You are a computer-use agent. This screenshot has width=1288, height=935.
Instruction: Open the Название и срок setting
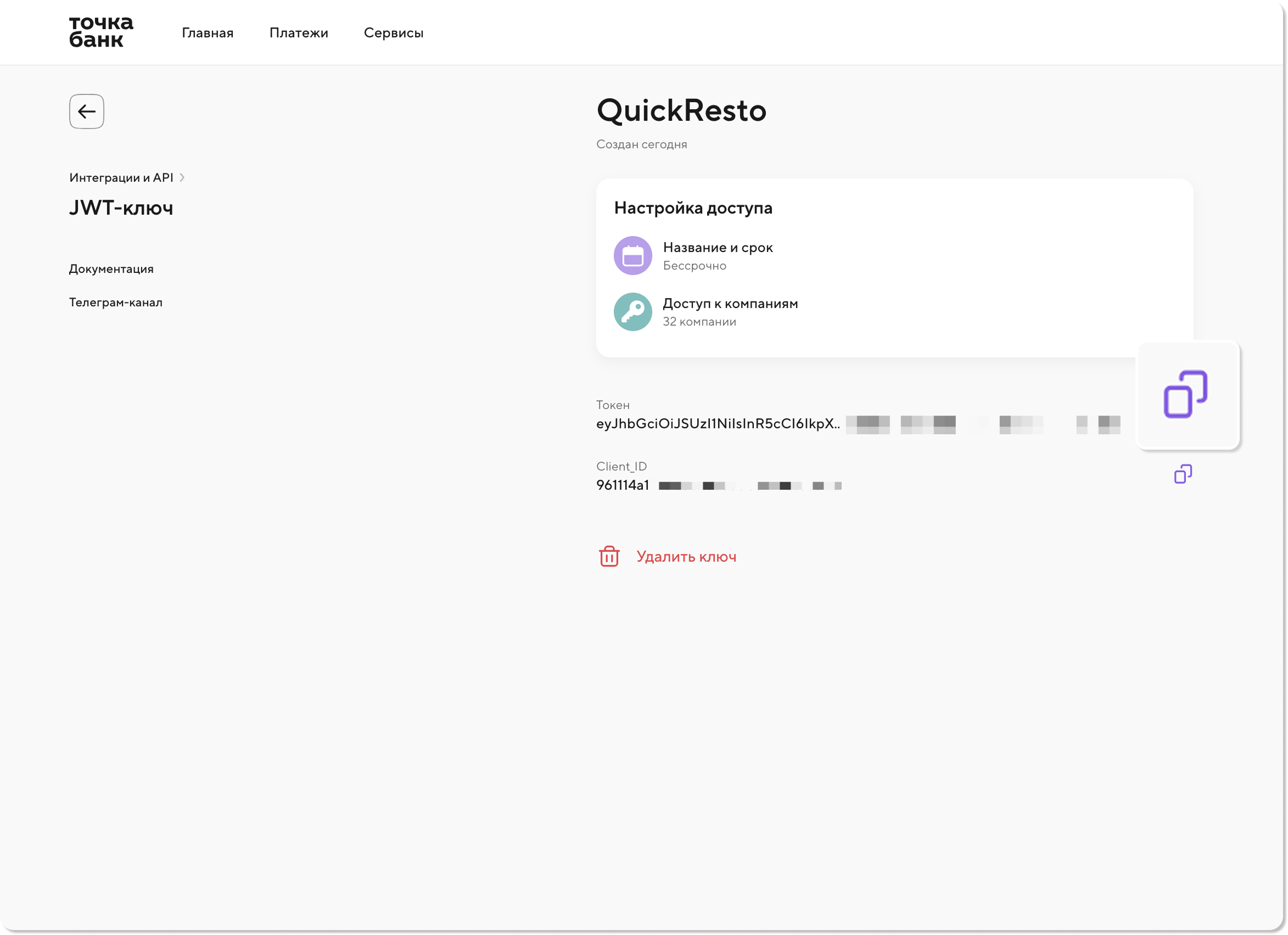point(718,248)
